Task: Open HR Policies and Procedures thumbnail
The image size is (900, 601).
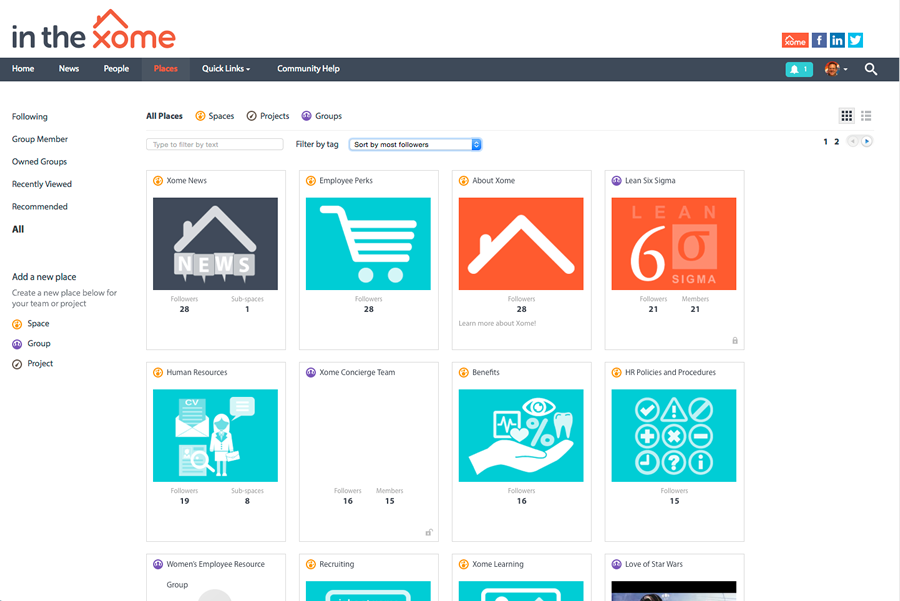Action: click(674, 436)
